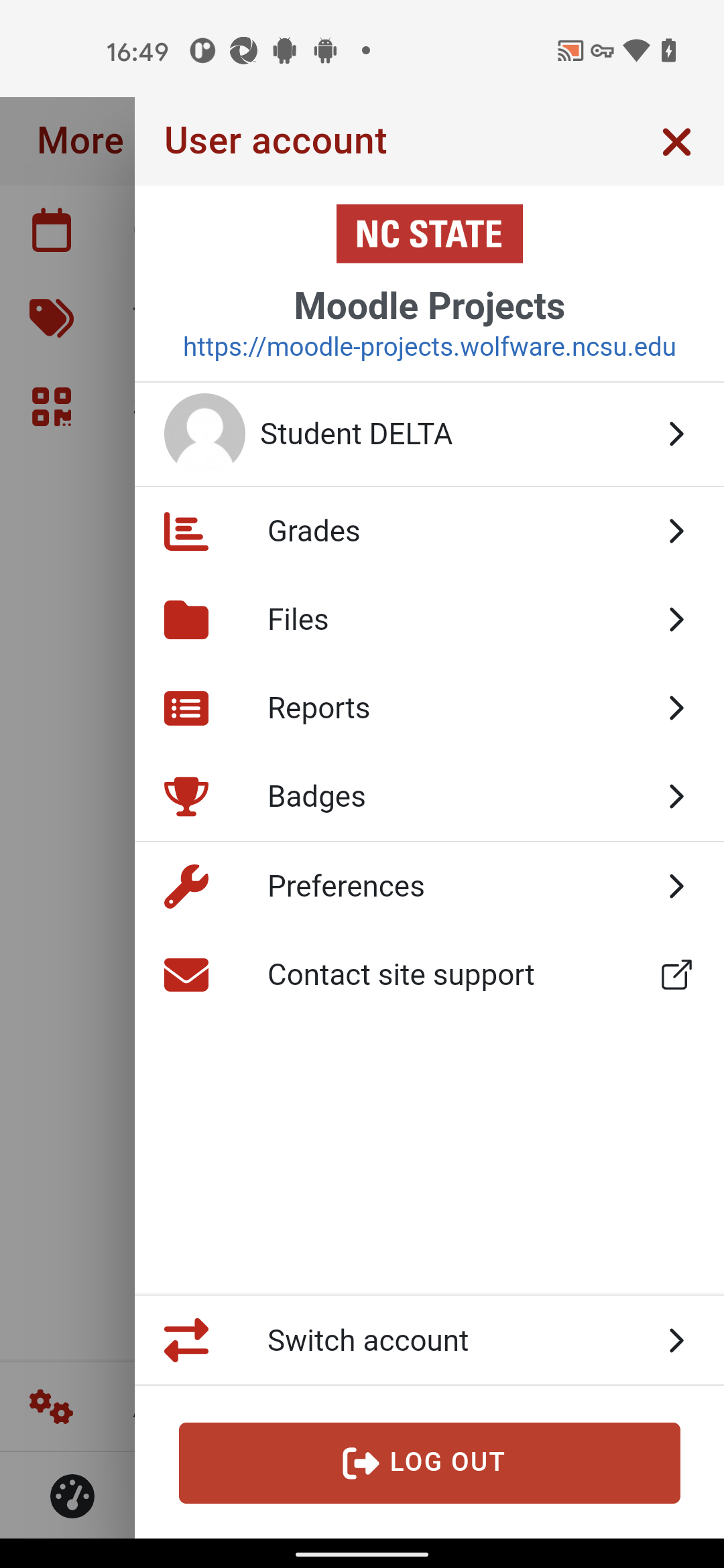Open the Switch account option

(429, 1340)
